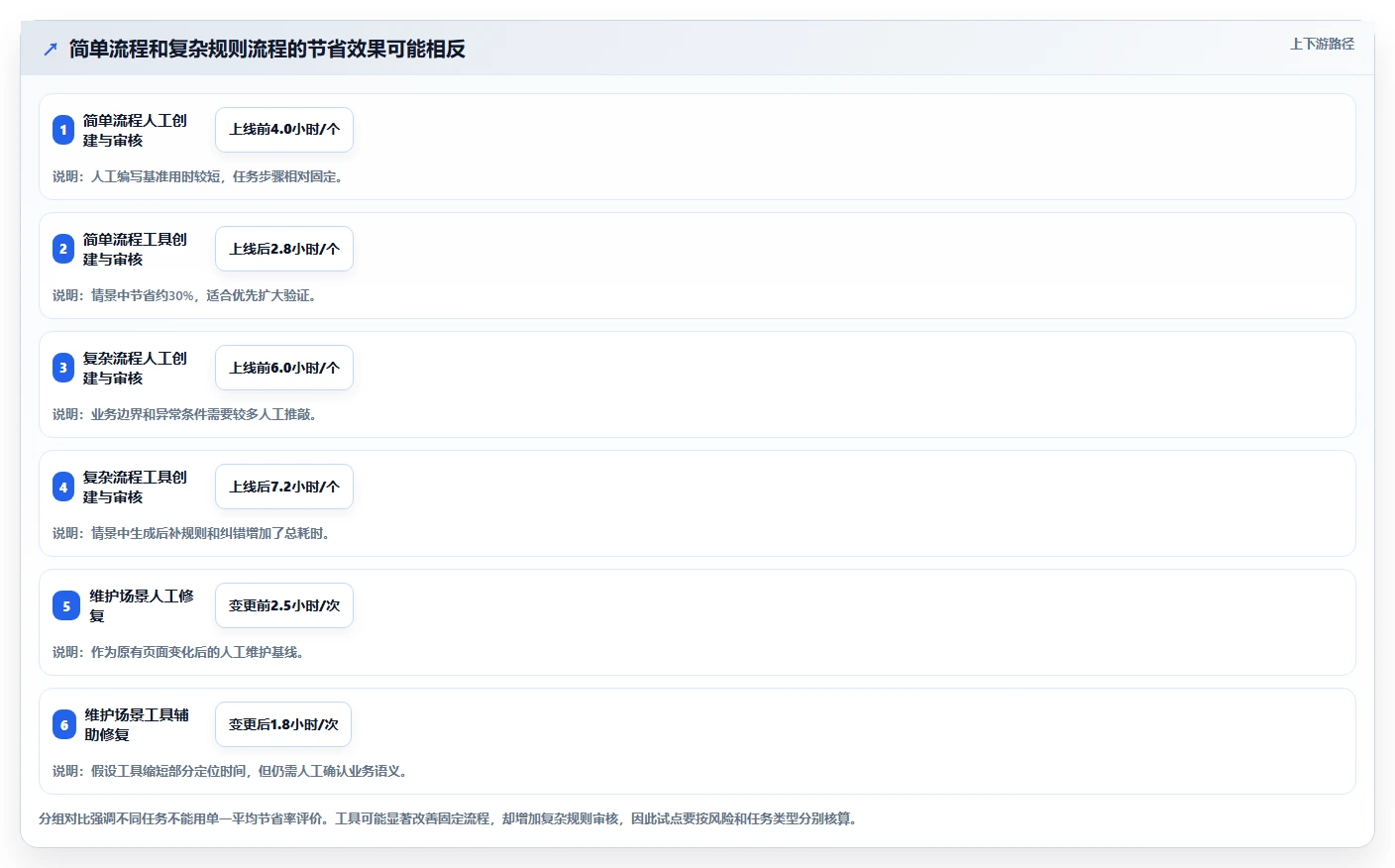Click the 复杂流程工具创建与审核 step label

(x=135, y=487)
